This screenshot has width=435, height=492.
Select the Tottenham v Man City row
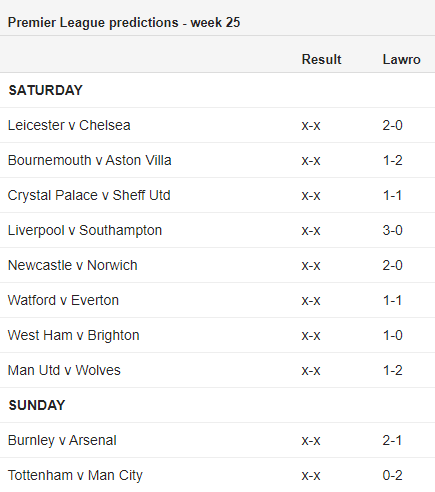coord(217,475)
